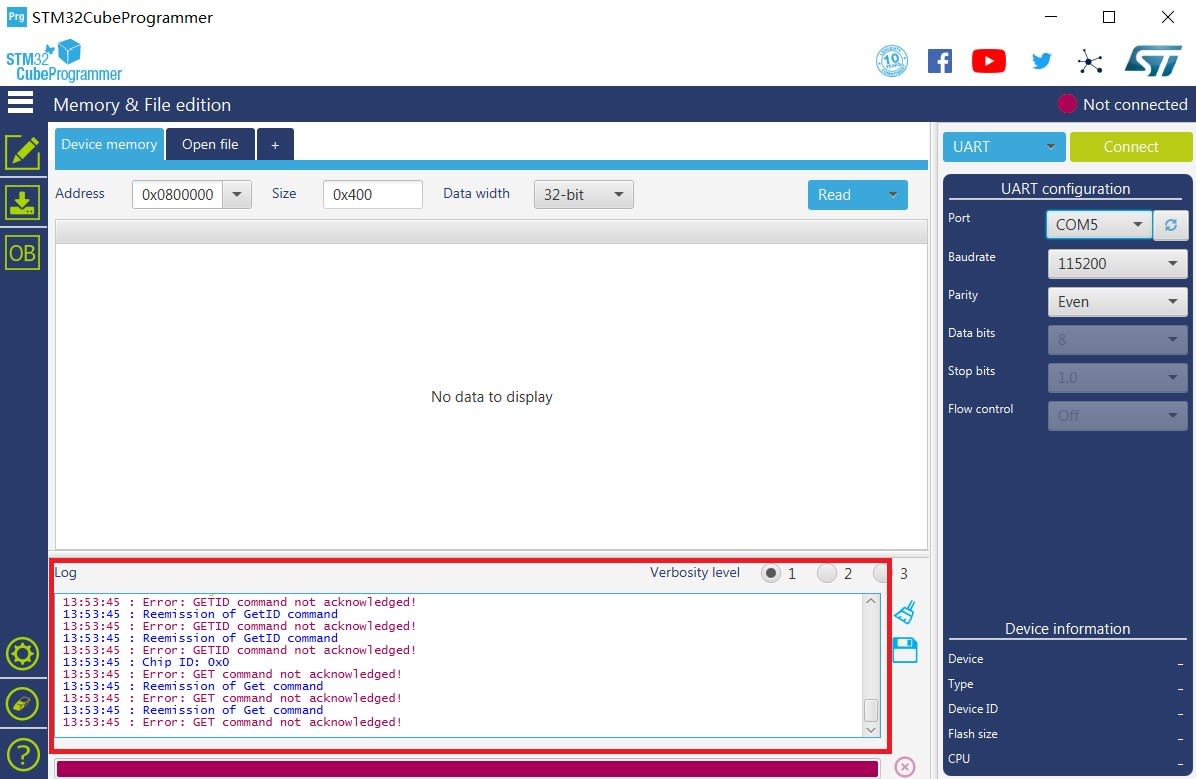Open the Stop bits dropdown
The height and width of the screenshot is (779, 1196).
click(x=1117, y=378)
